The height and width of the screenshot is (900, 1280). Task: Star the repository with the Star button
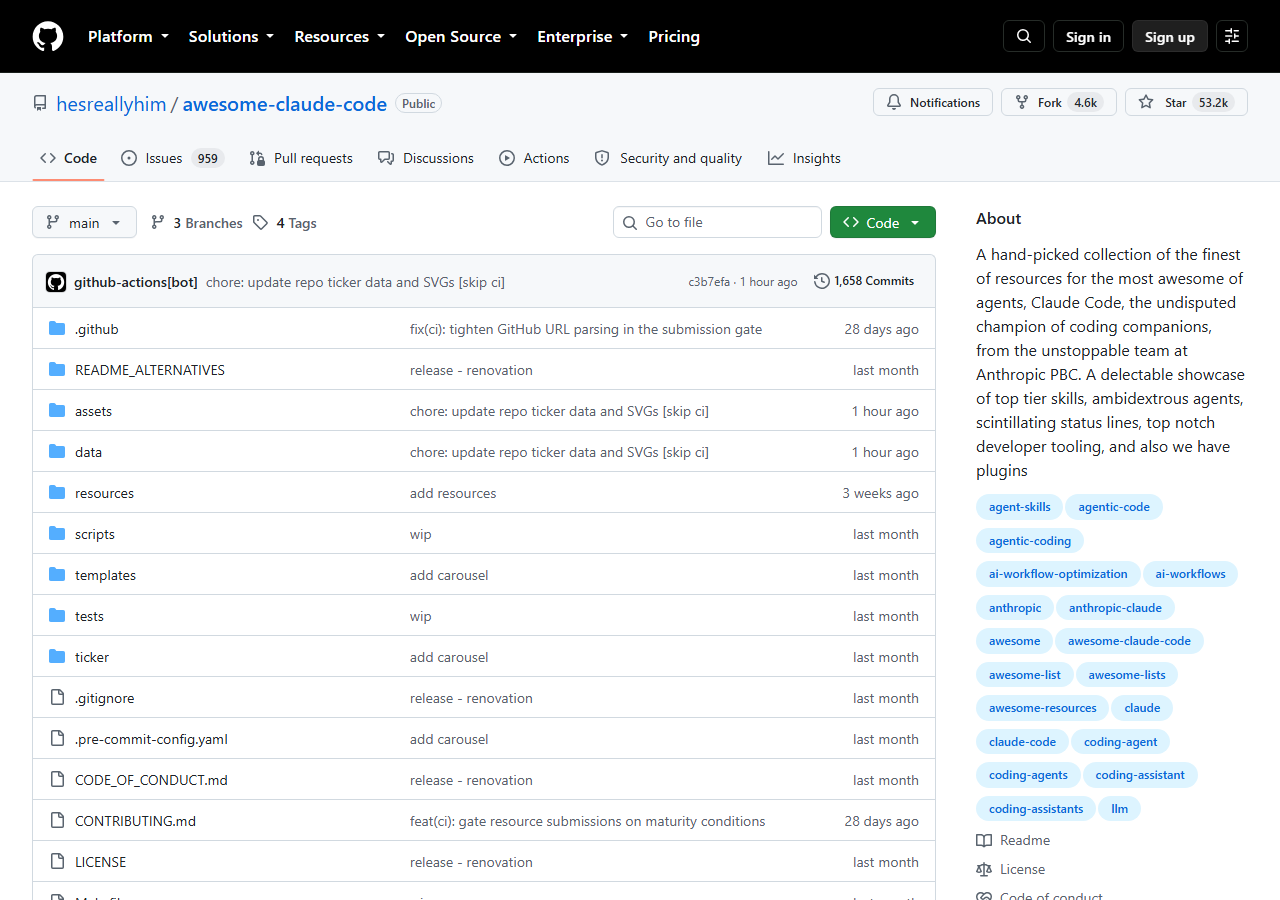(1186, 102)
